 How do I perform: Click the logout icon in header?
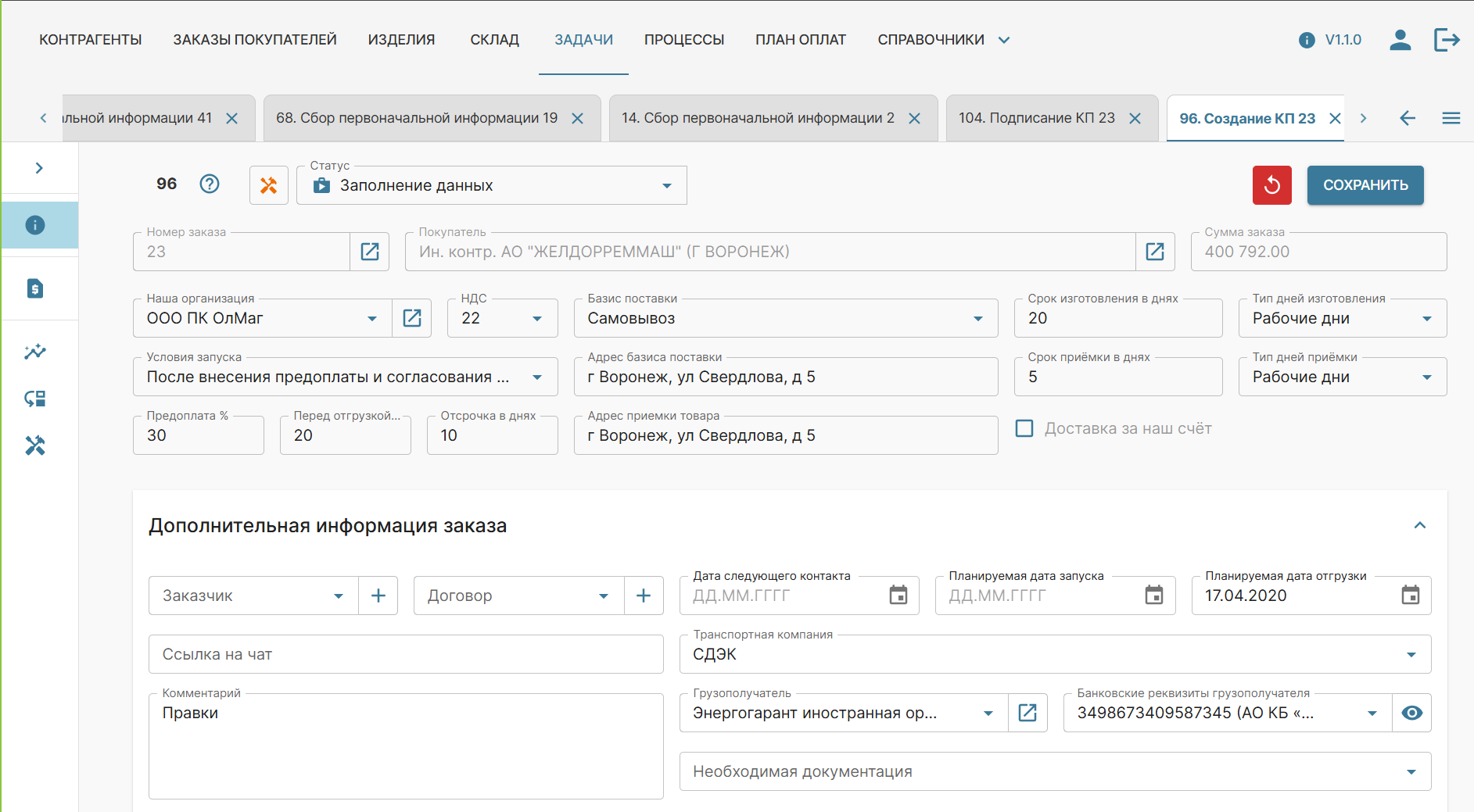click(1447, 40)
